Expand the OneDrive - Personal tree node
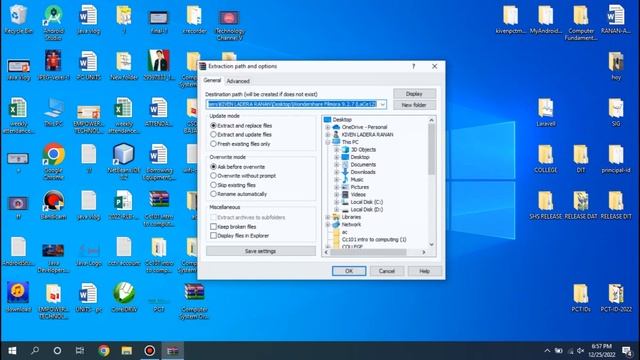 (327, 127)
